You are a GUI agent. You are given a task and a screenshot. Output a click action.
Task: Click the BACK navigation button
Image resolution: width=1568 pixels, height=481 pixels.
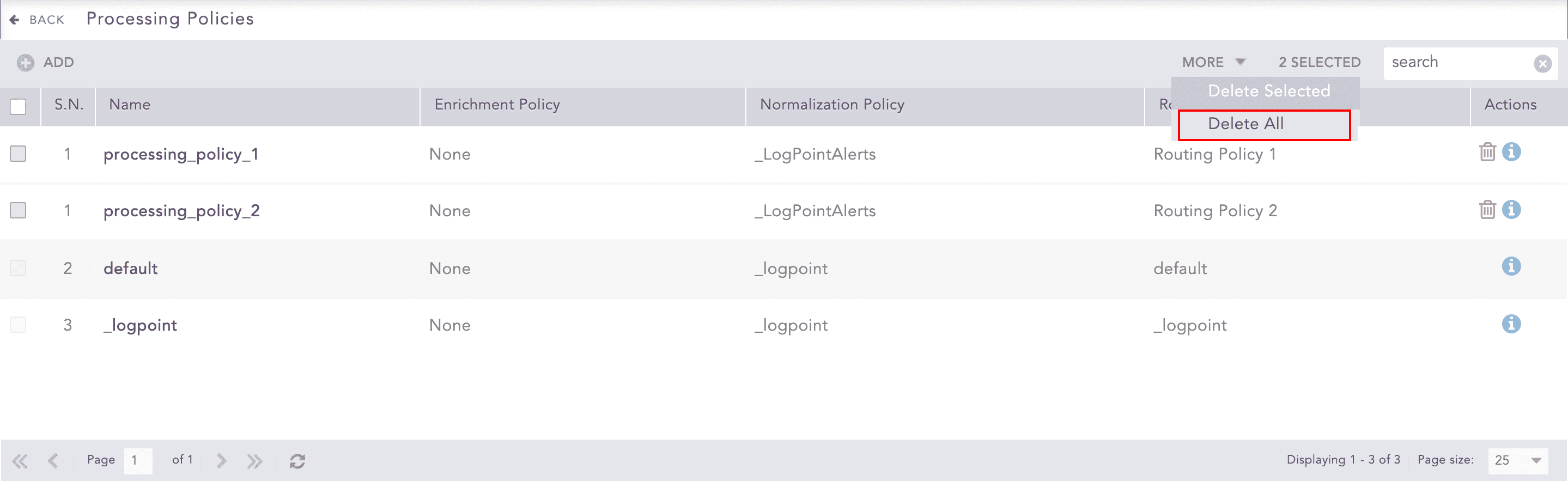click(38, 19)
